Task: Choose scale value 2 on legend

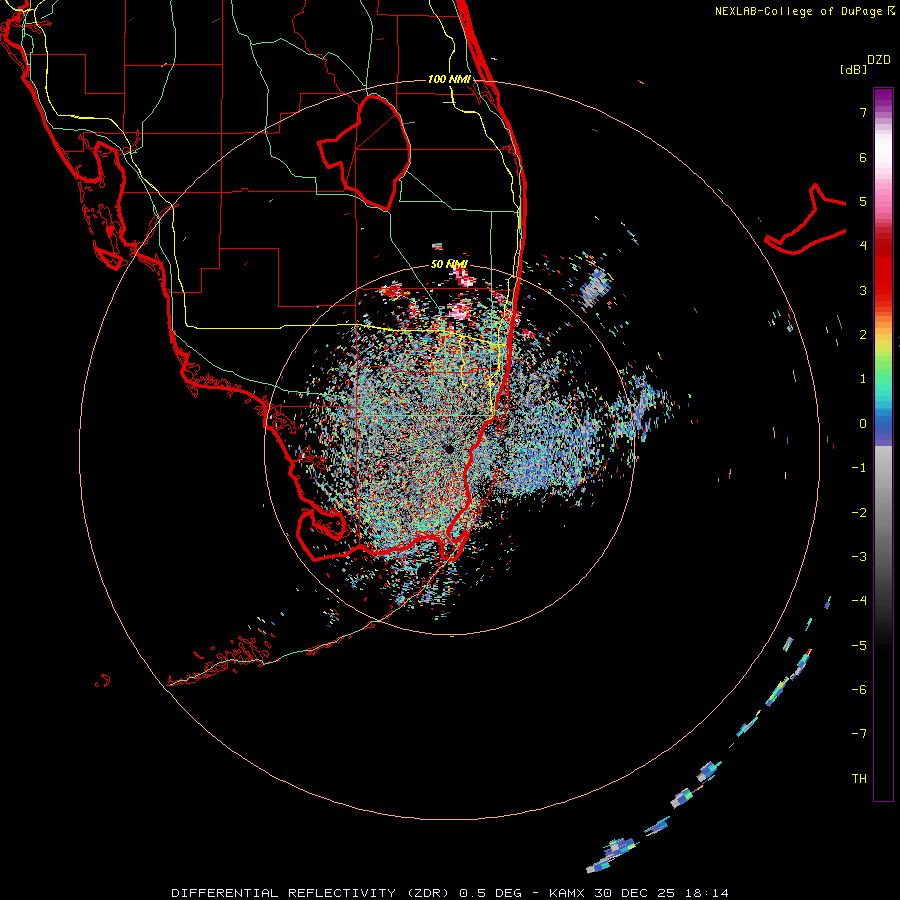Action: tap(863, 335)
